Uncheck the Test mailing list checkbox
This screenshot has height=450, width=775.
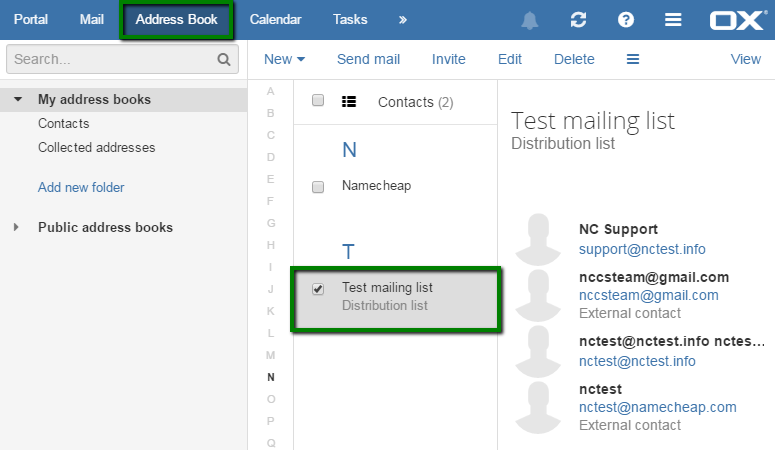318,289
